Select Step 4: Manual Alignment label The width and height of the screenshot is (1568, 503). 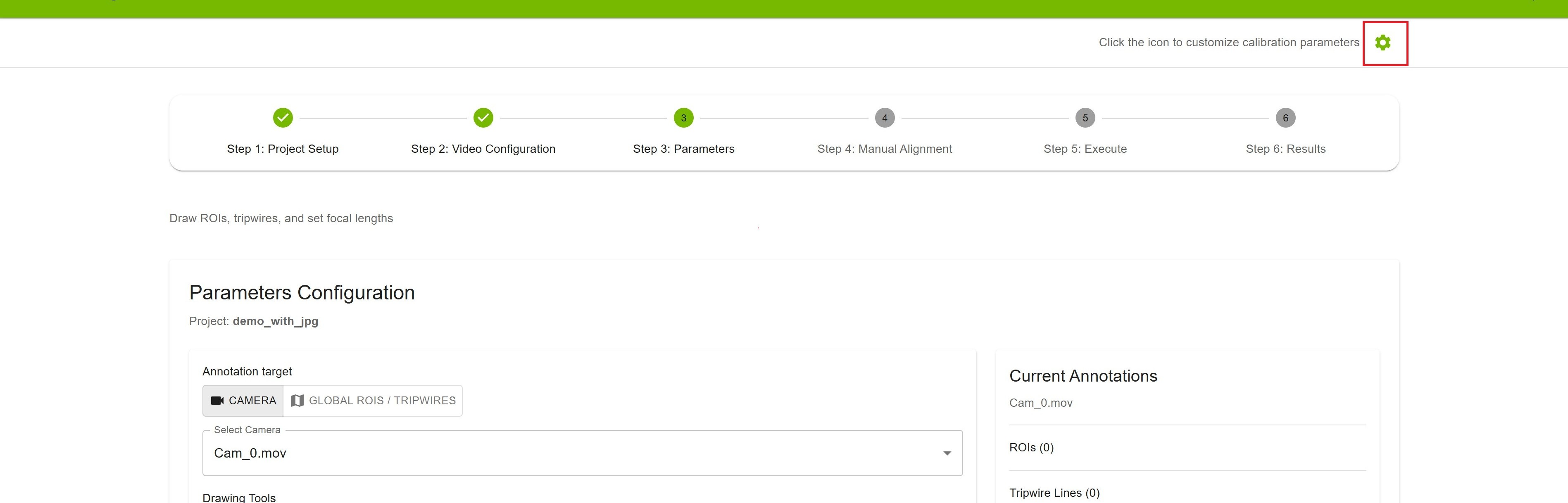pos(885,149)
